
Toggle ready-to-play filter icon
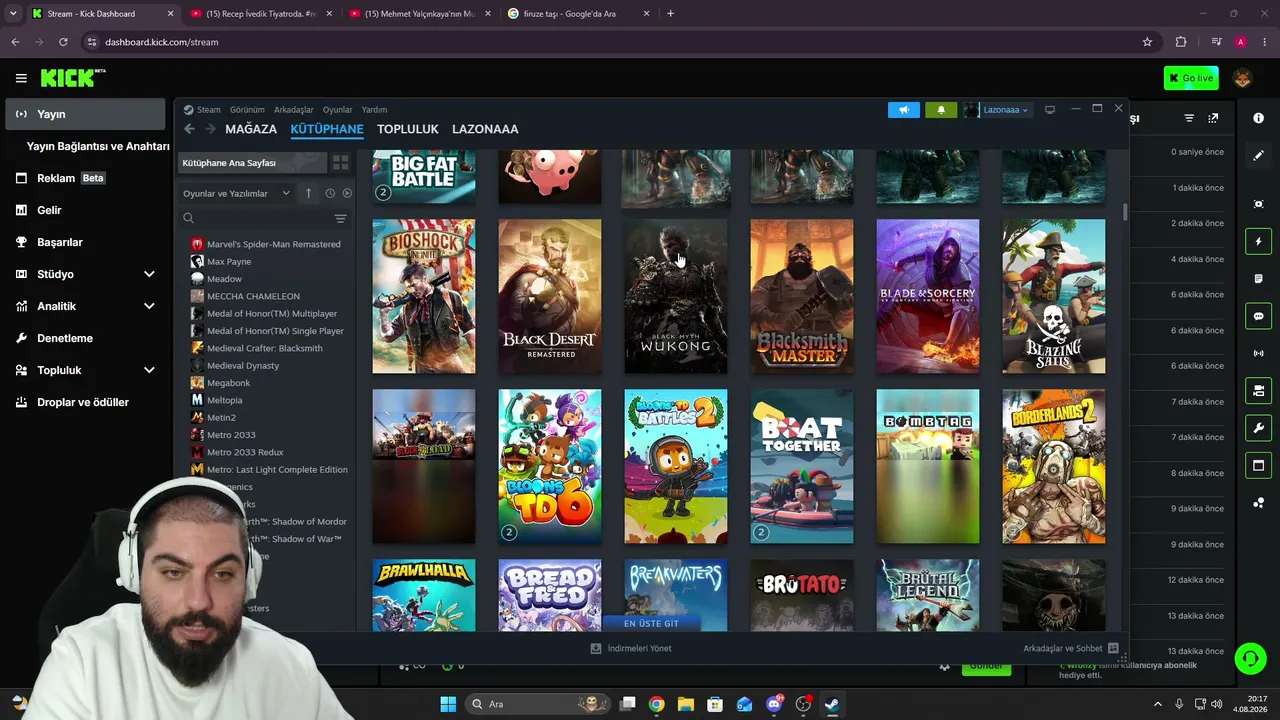tap(347, 193)
